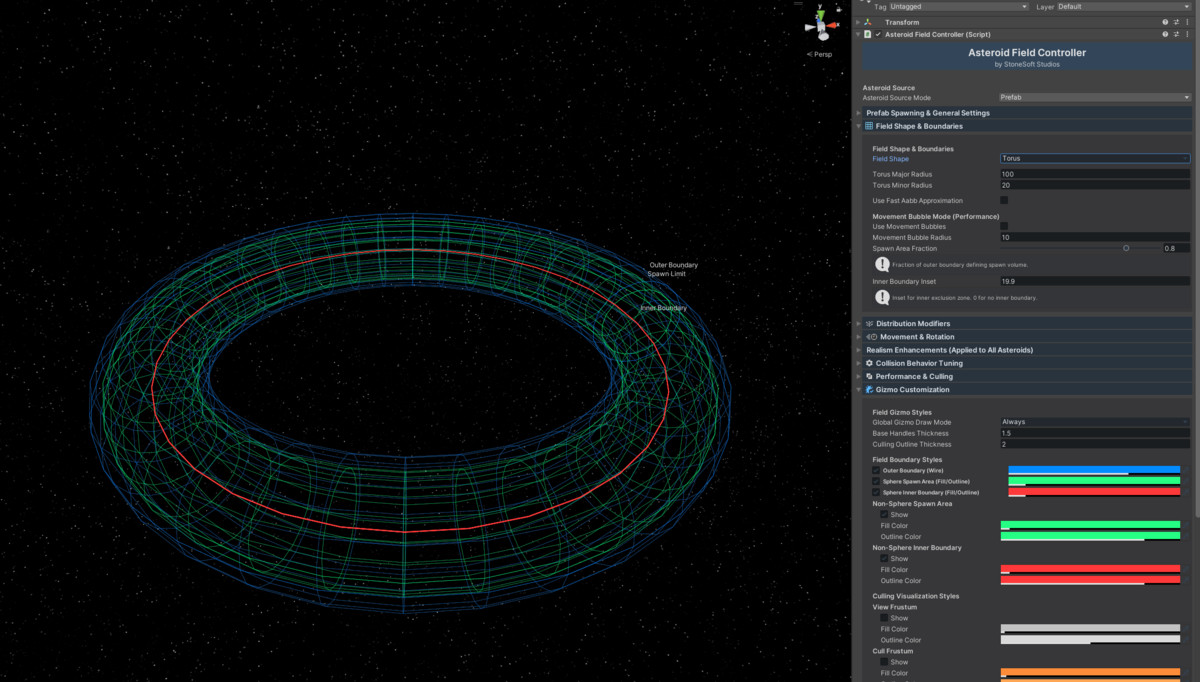
Task: Click Culling Outline Thickness field
Action: 1095,444
